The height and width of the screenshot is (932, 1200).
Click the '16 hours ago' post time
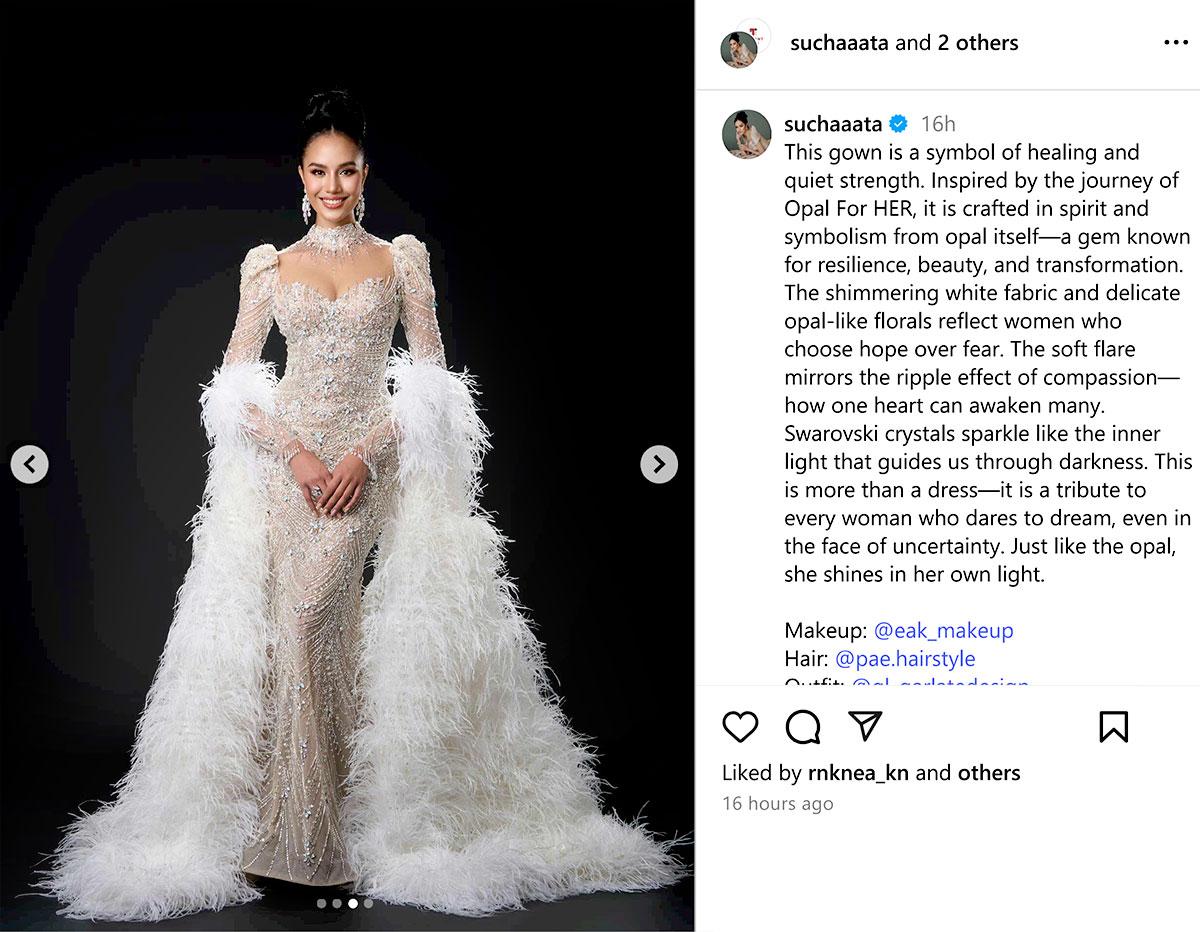pos(777,804)
